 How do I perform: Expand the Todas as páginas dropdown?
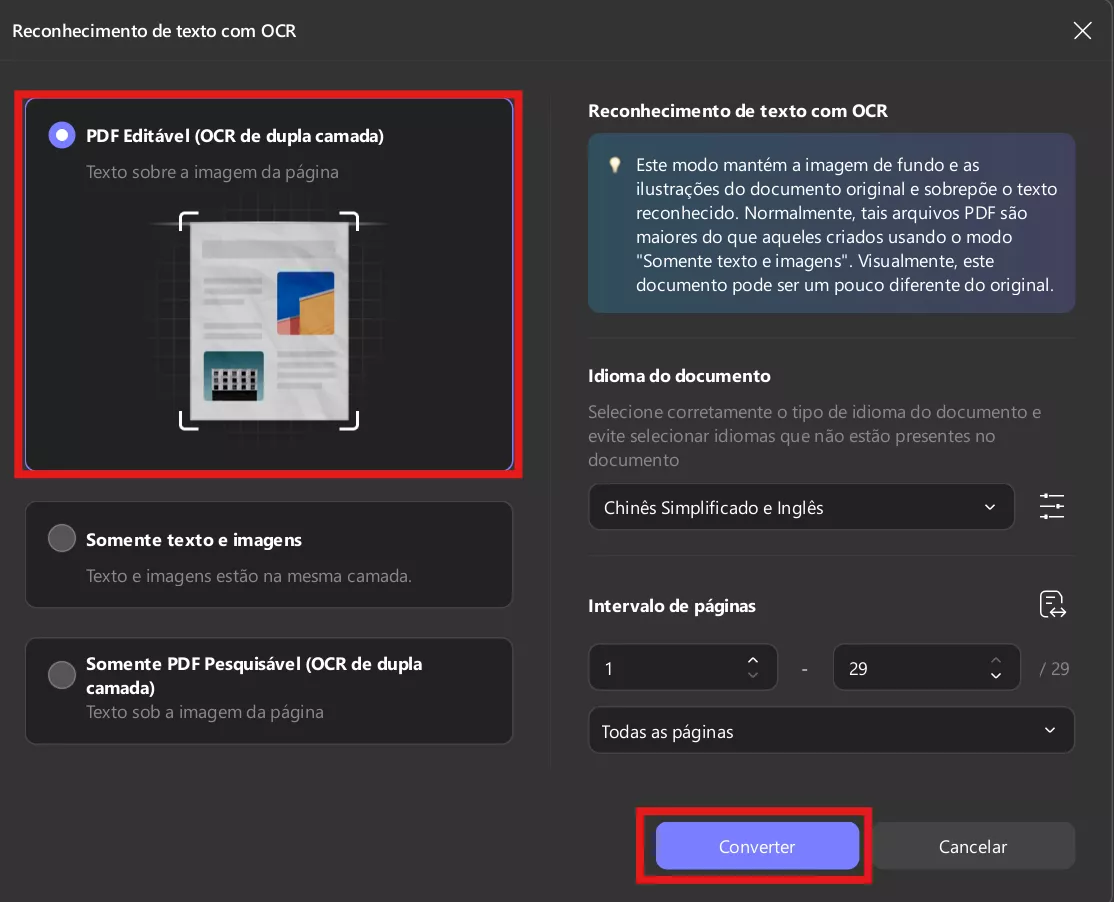pos(831,731)
